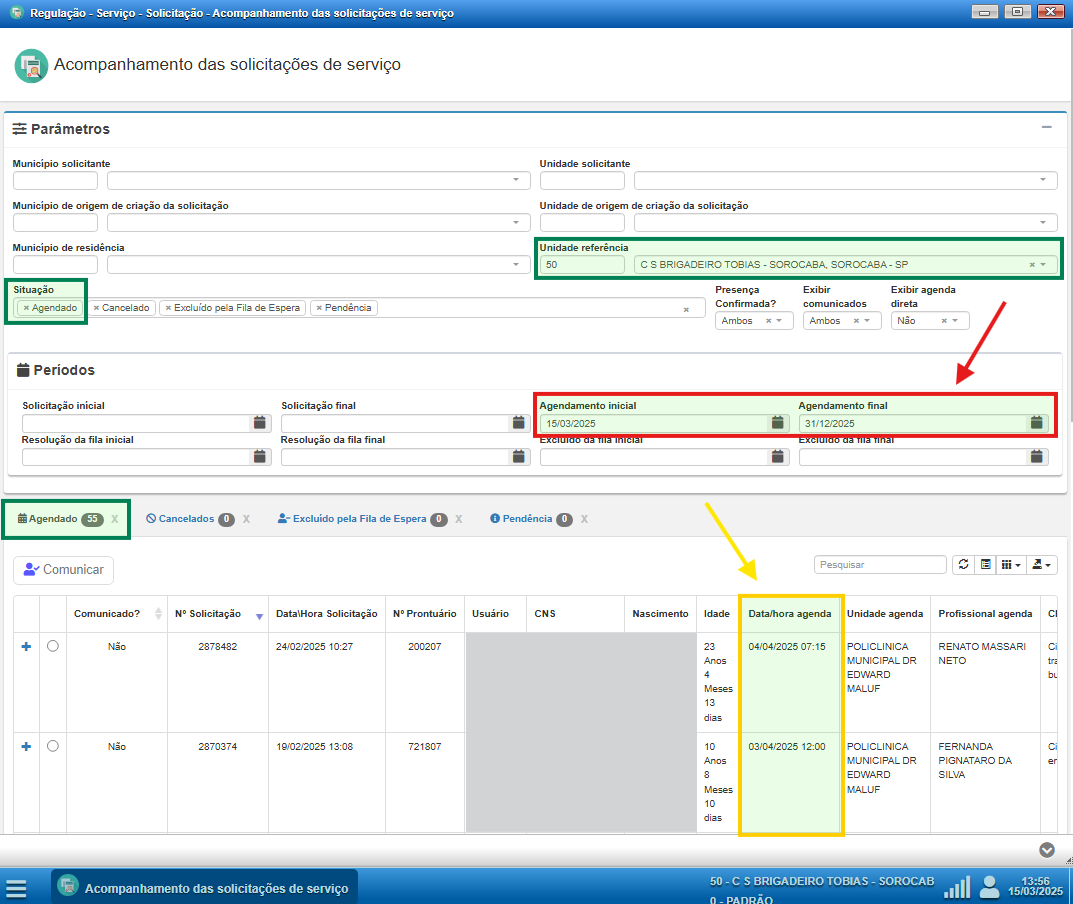
Task: Open the hamburger menu in taskbar
Action: 16,888
